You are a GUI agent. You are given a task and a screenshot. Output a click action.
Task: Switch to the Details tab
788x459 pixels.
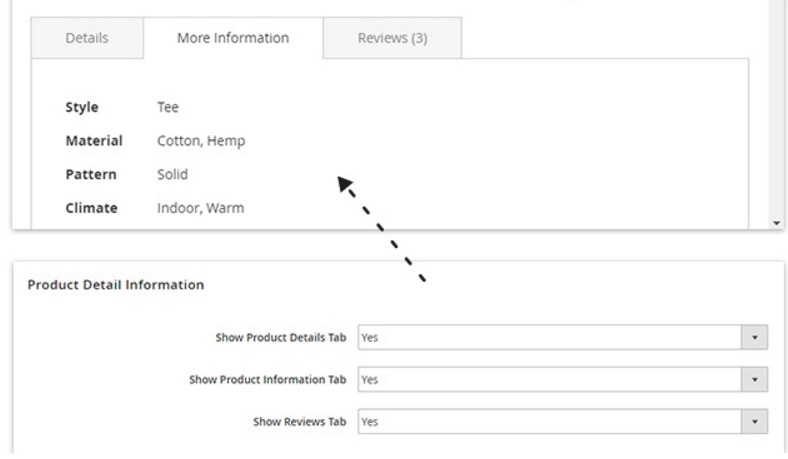click(x=87, y=38)
